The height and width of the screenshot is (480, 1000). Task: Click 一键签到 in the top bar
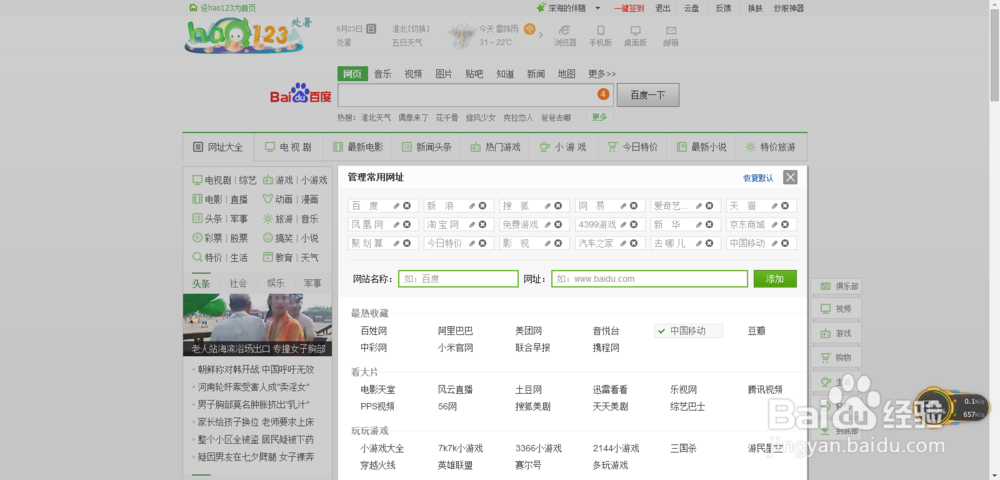[629, 8]
